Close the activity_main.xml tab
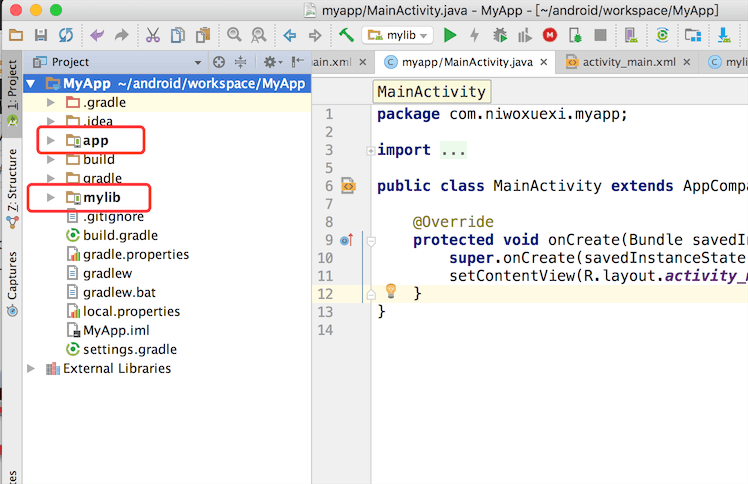748x484 pixels. (686, 62)
